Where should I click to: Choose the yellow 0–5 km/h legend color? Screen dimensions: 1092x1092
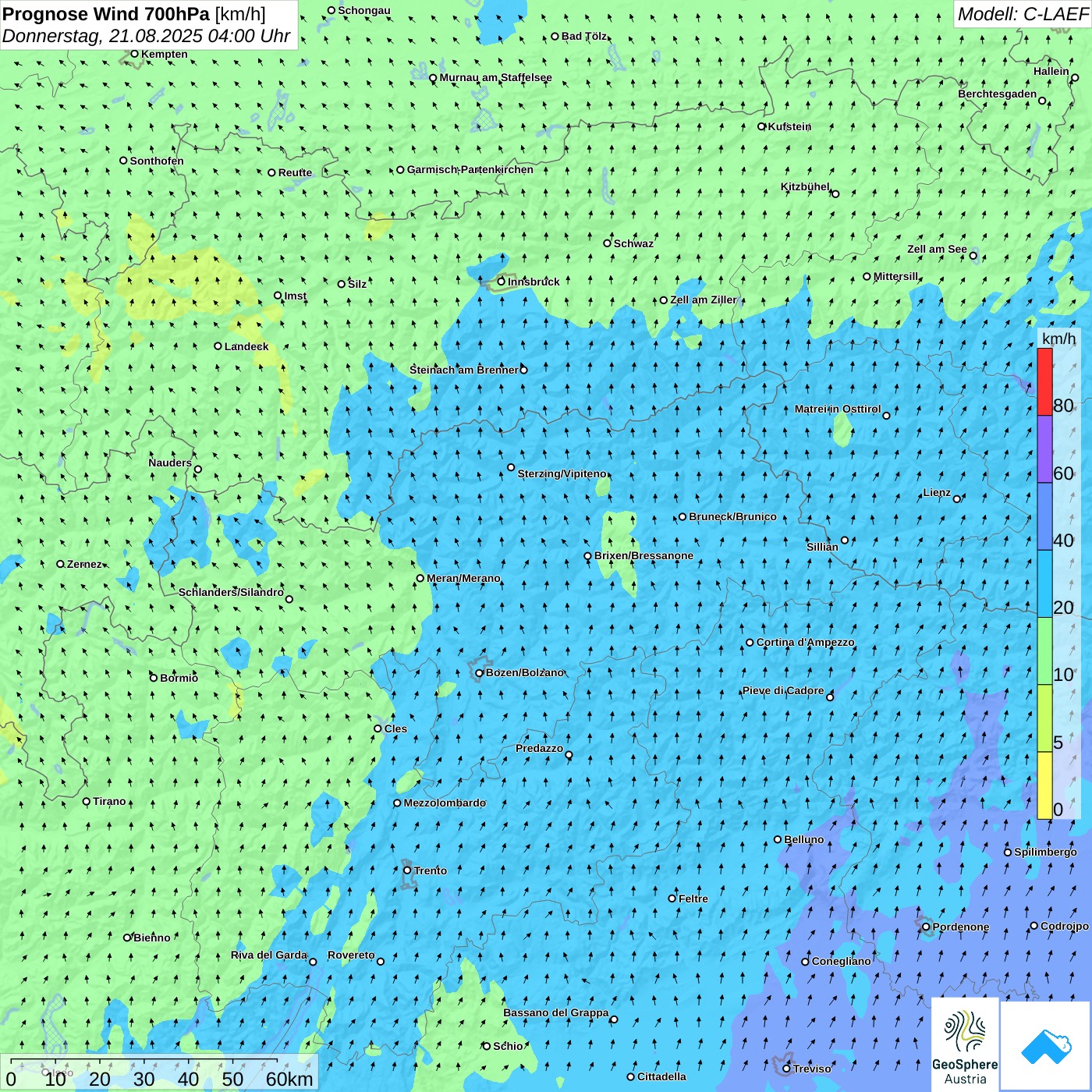[x=1044, y=785]
